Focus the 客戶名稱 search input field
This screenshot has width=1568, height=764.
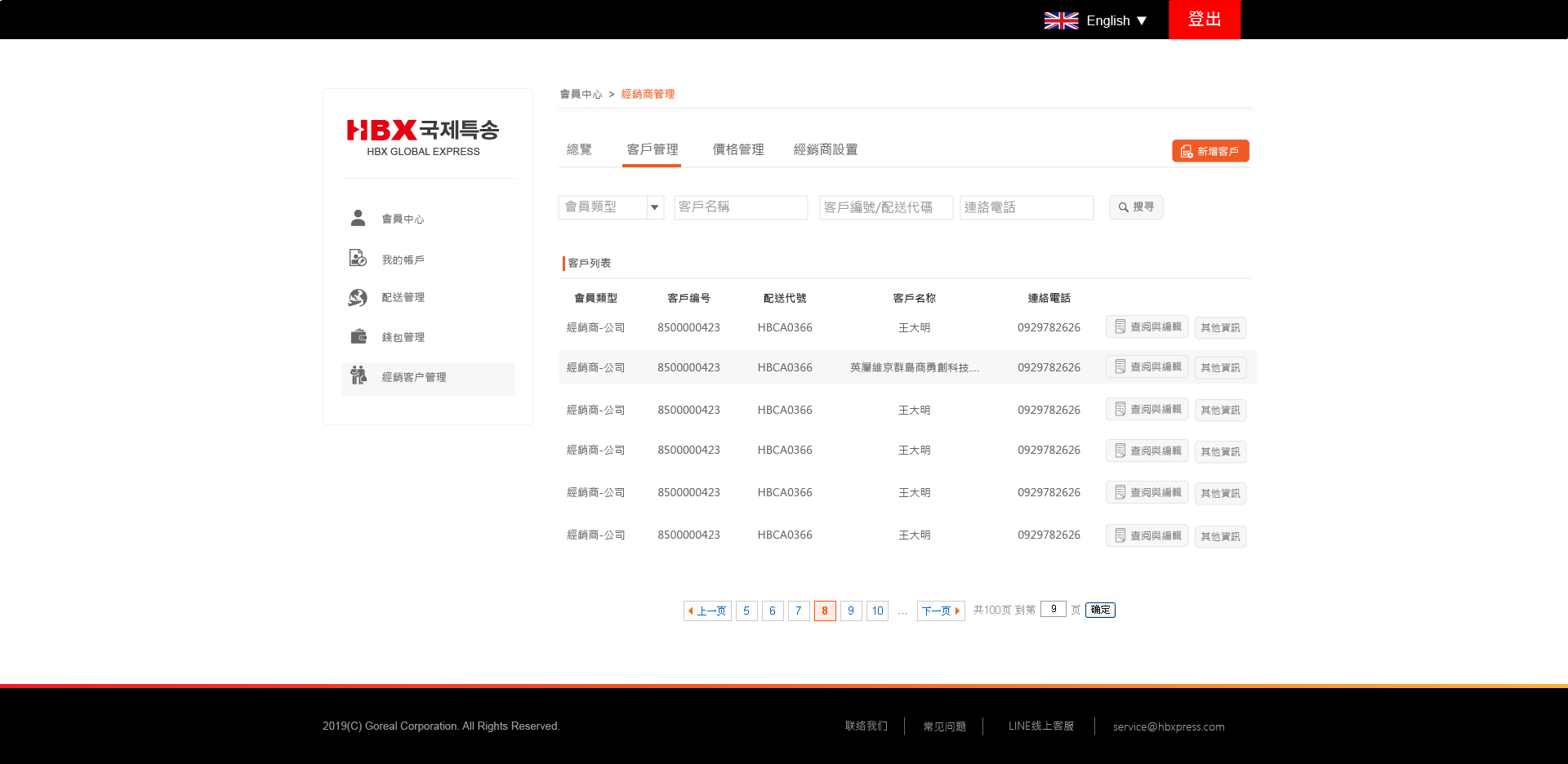741,207
